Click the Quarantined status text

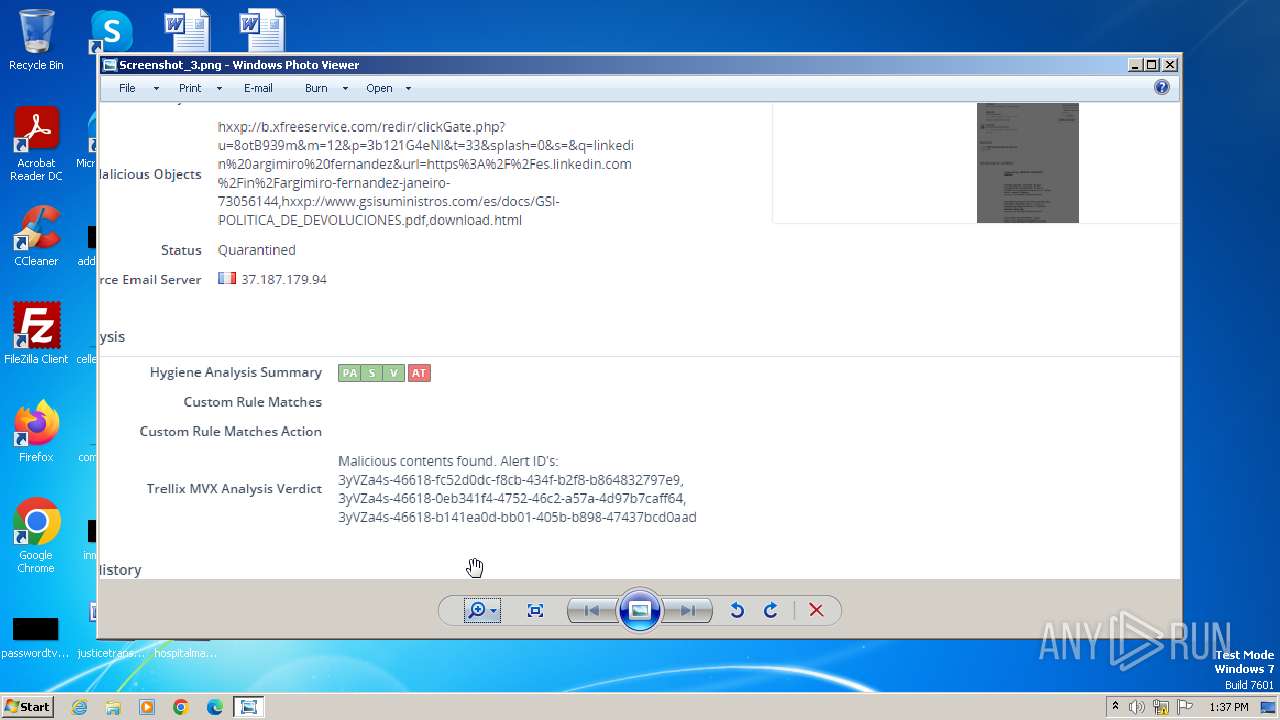point(257,250)
